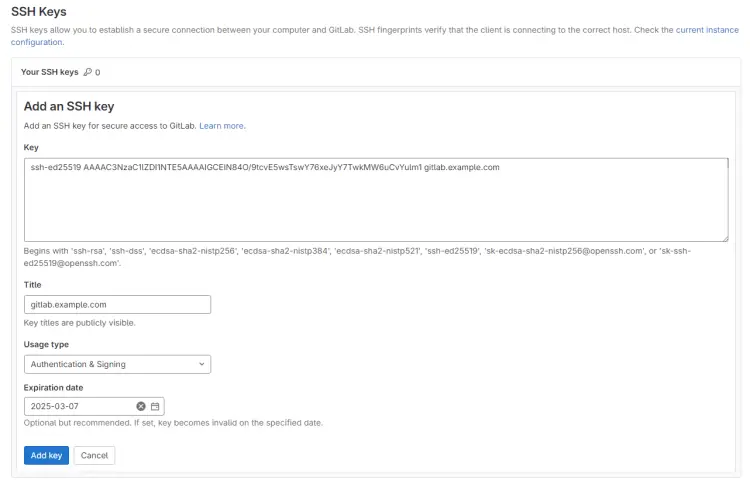Screen dimensions: 750x484
Task: Click the expiration date 2025-03-07 field
Action: click(78, 406)
